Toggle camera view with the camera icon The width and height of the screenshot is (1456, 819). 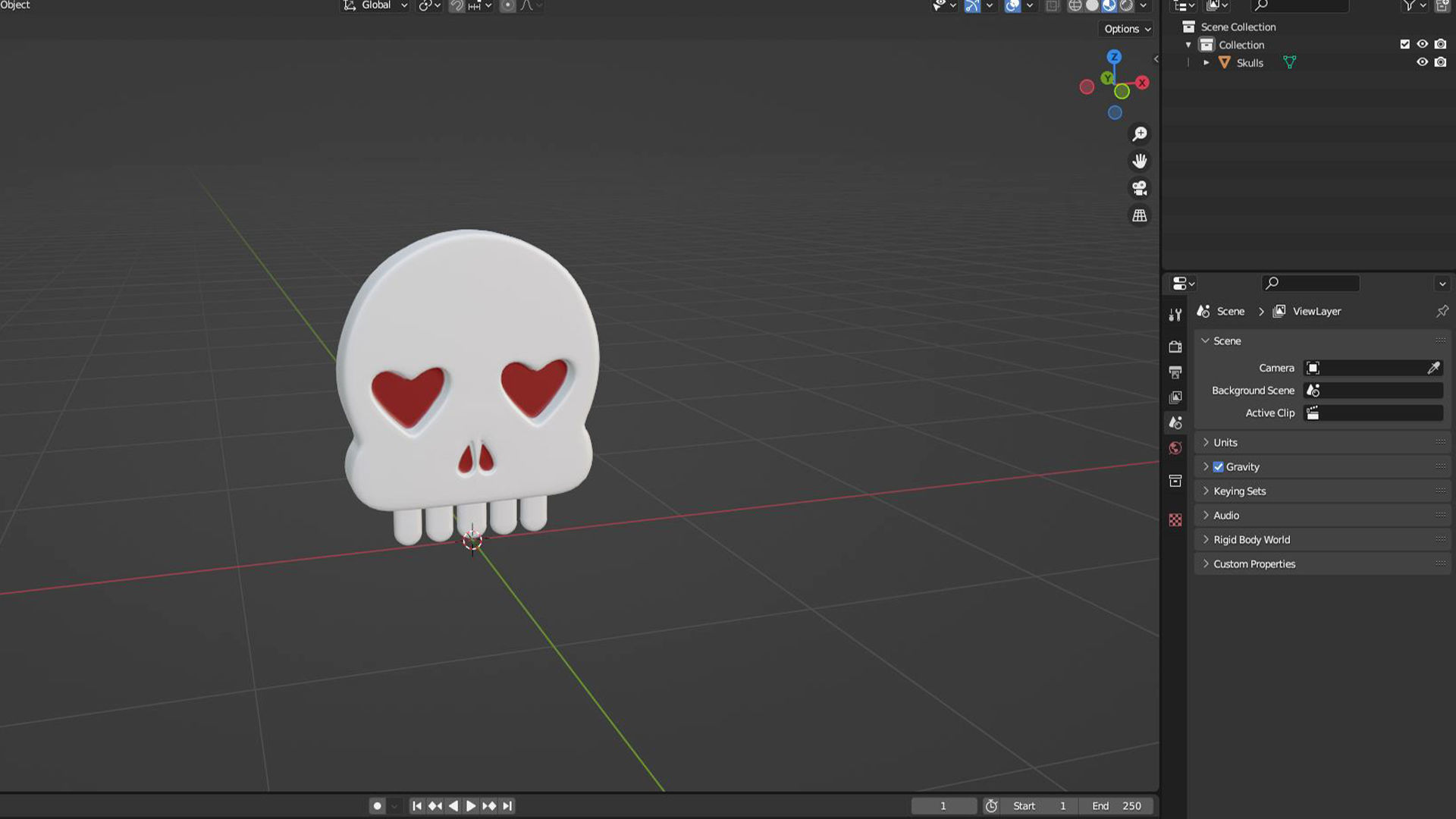click(x=1139, y=188)
